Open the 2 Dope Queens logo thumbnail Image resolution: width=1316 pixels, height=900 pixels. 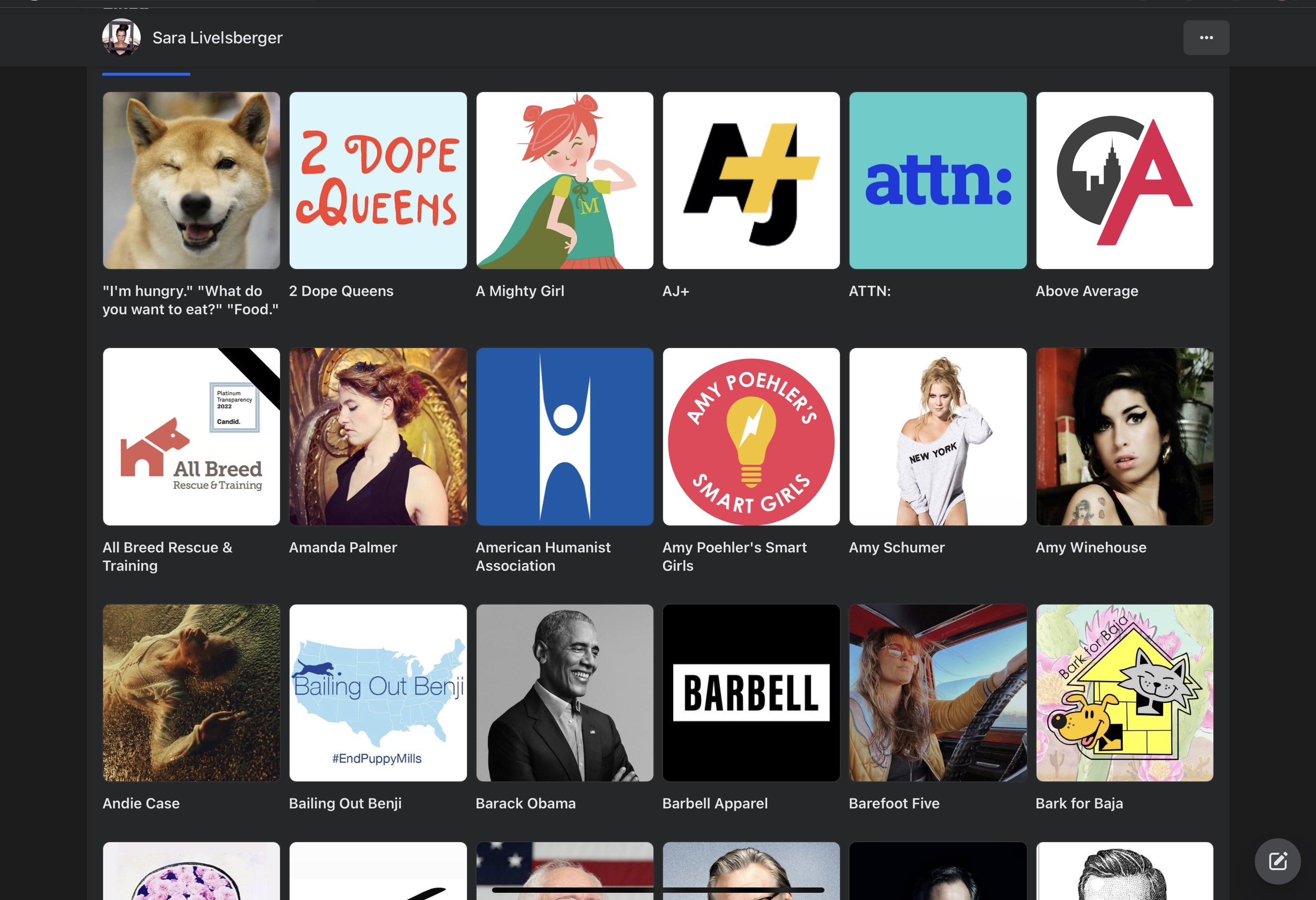click(378, 181)
